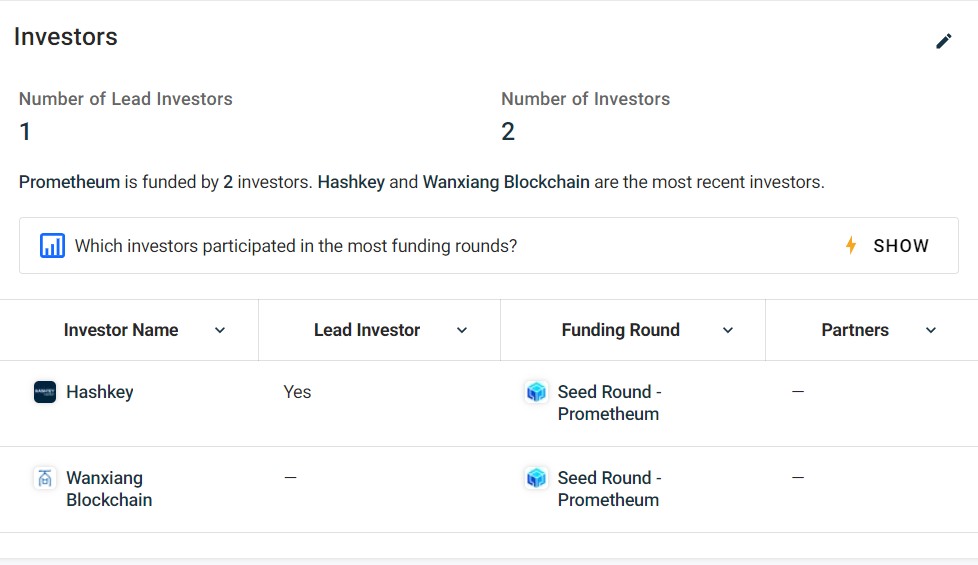This screenshot has width=978, height=565.
Task: Click Hashkey link in summary sentence
Action: click(x=351, y=182)
